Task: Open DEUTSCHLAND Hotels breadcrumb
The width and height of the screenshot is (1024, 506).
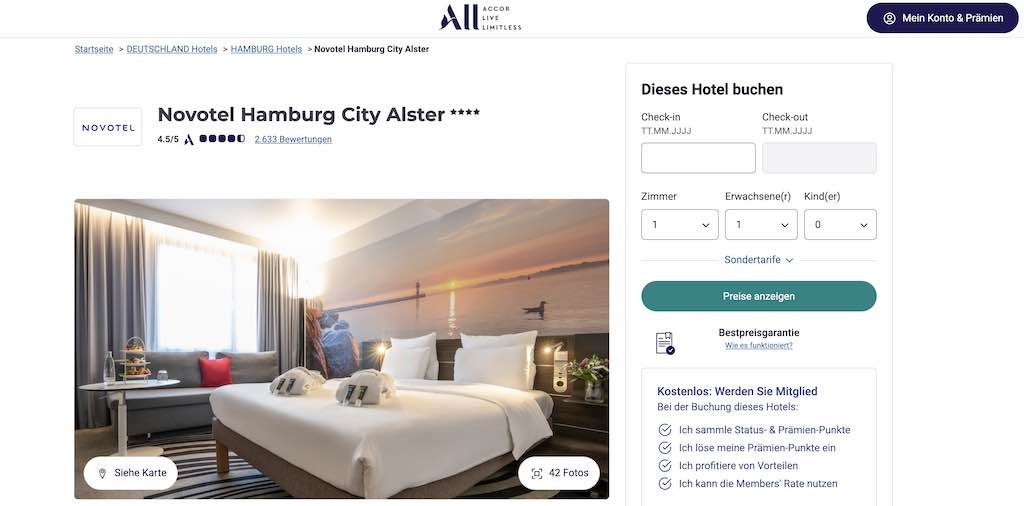Action: (x=172, y=49)
